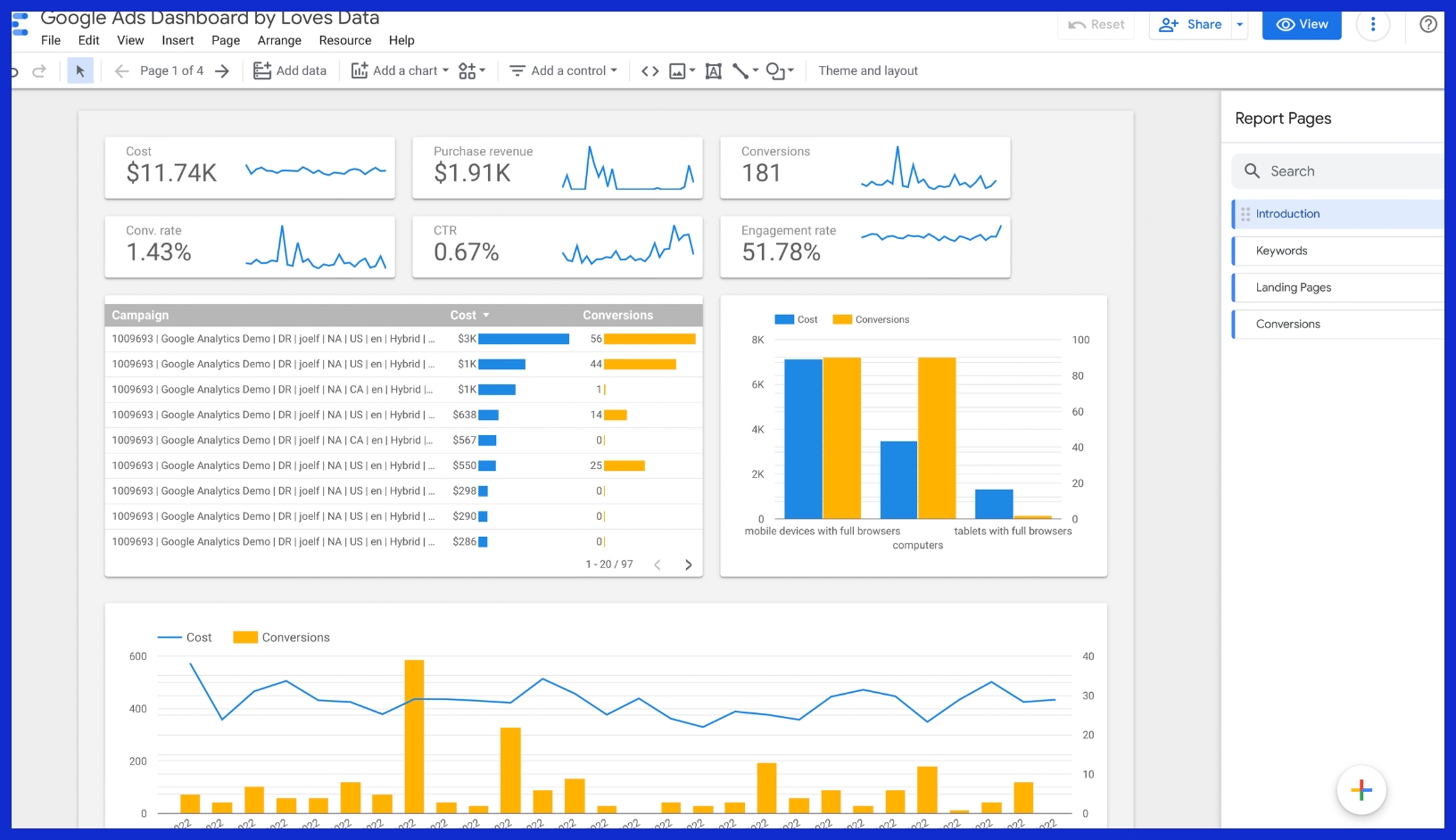The image size is (1456, 840).
Task: Select the Introduction report page
Action: coord(1338,214)
